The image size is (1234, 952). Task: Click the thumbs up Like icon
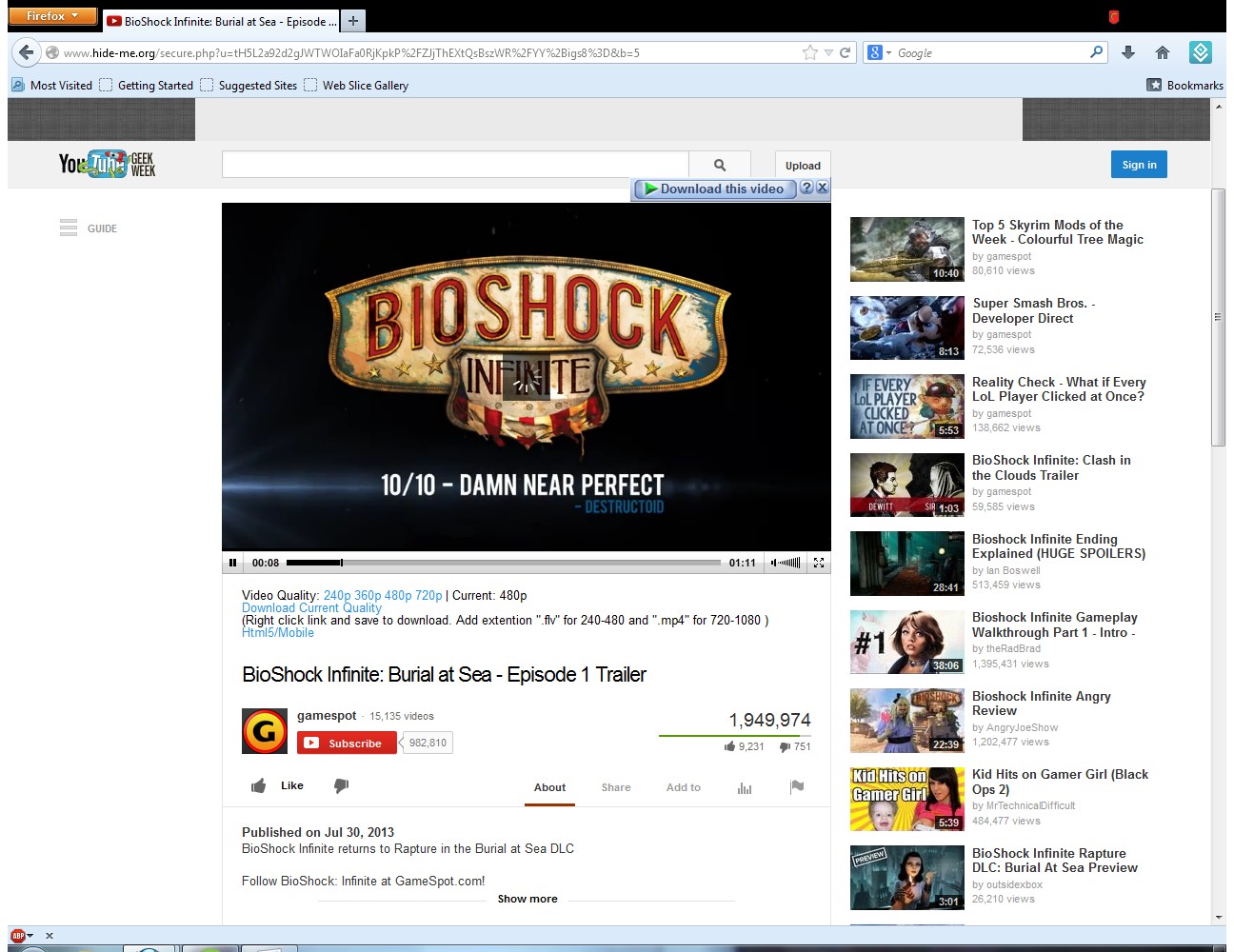point(258,785)
